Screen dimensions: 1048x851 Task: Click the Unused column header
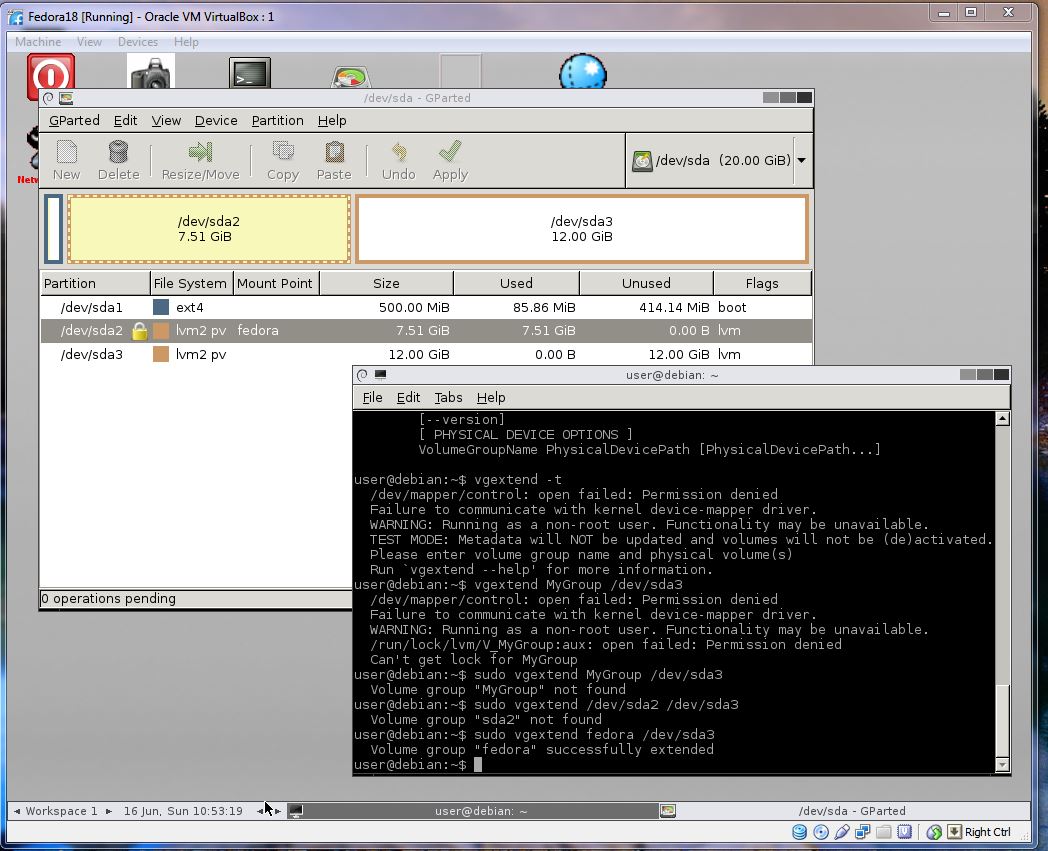646,283
